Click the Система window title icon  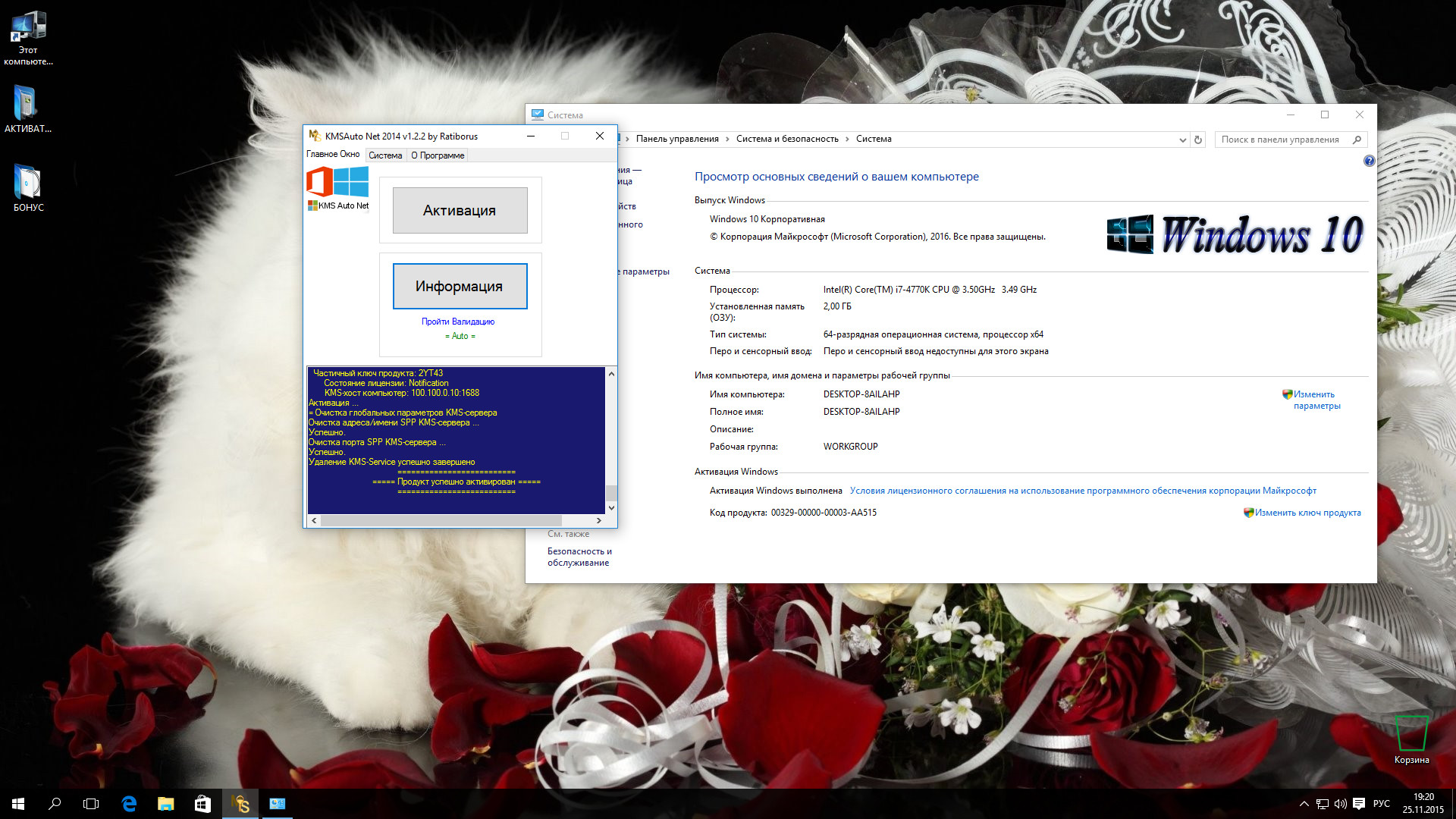[x=538, y=115]
